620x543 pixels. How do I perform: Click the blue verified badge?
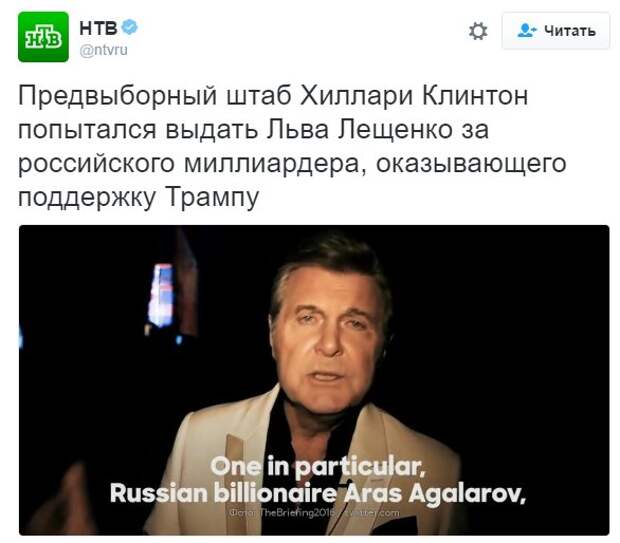pos(130,27)
